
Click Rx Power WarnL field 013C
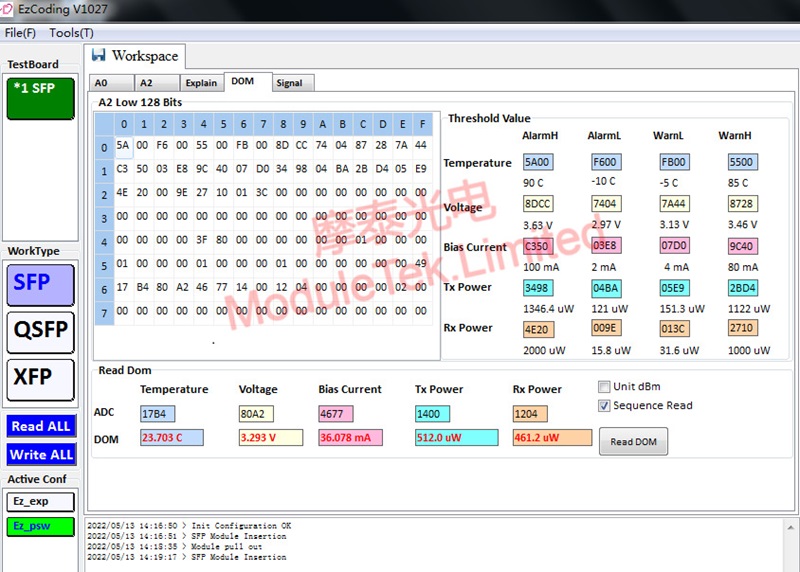click(674, 328)
